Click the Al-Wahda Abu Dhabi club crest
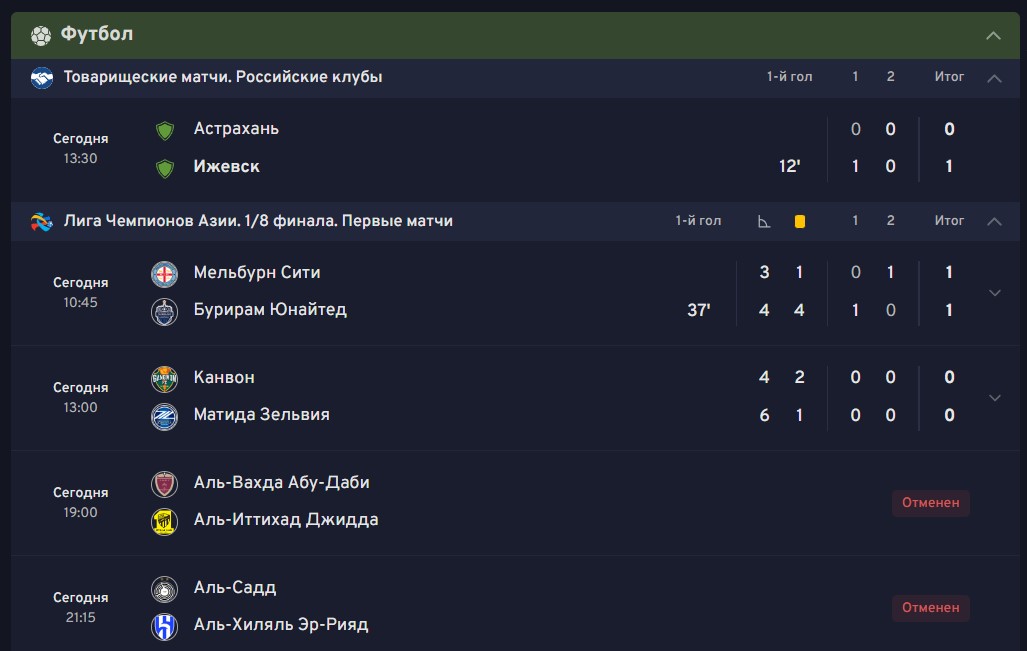1027x651 pixels. pos(164,484)
